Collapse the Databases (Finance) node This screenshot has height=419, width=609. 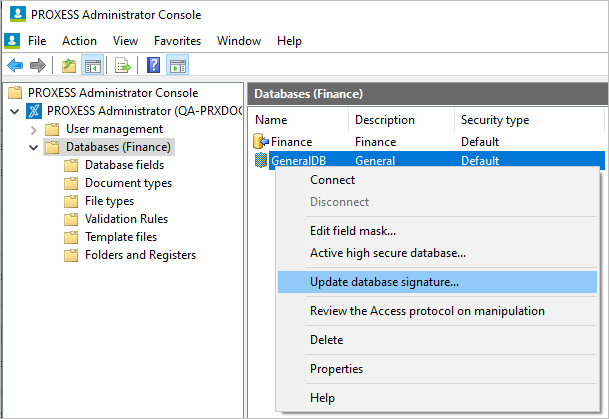(x=34, y=148)
